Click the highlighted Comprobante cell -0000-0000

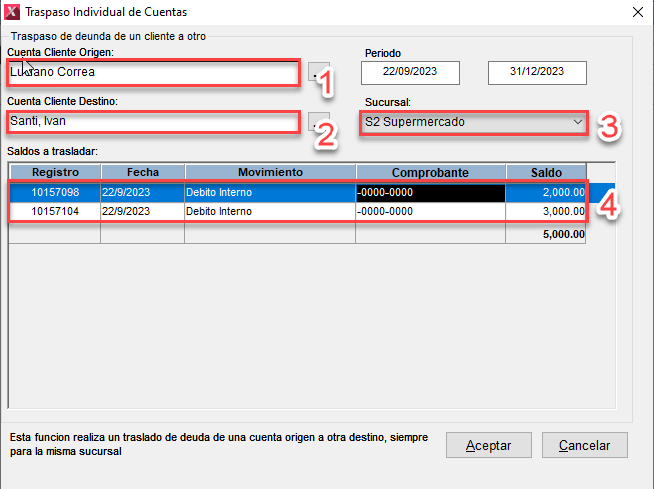point(430,192)
